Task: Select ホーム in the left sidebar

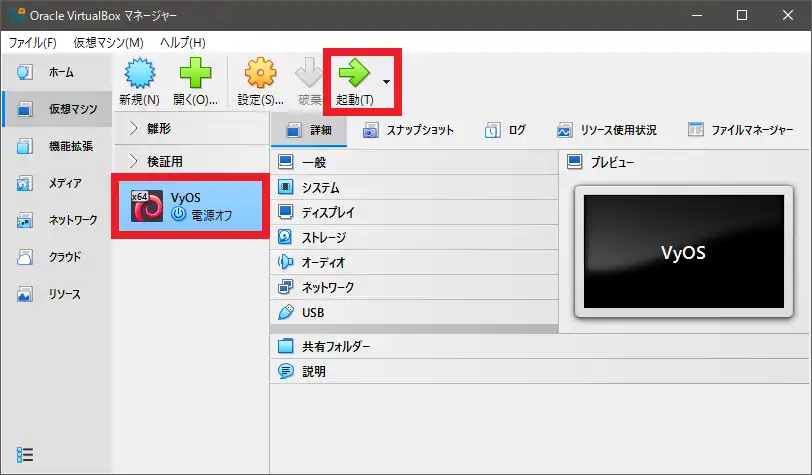Action: 57,72
